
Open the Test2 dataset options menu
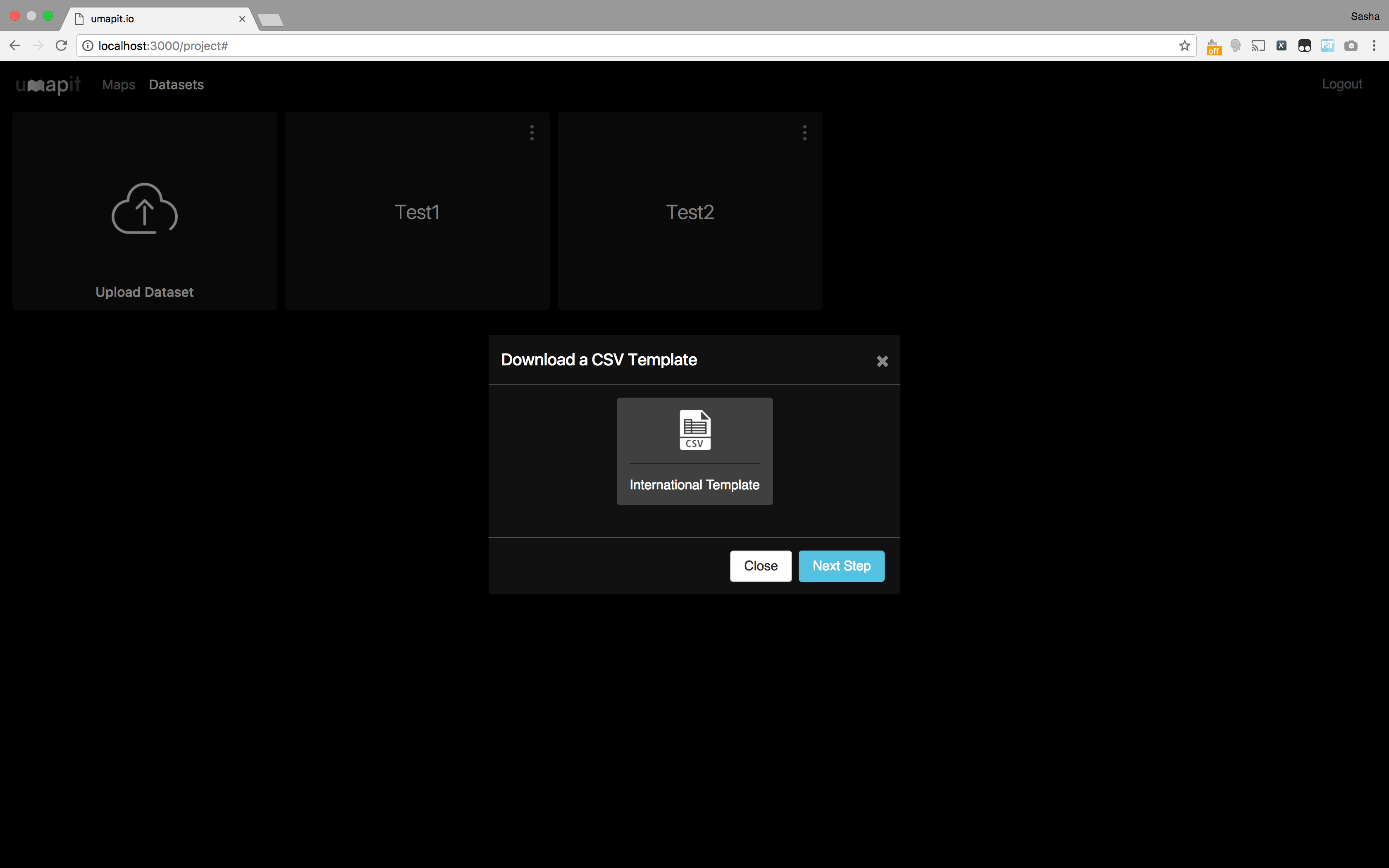pyautogui.click(x=805, y=133)
